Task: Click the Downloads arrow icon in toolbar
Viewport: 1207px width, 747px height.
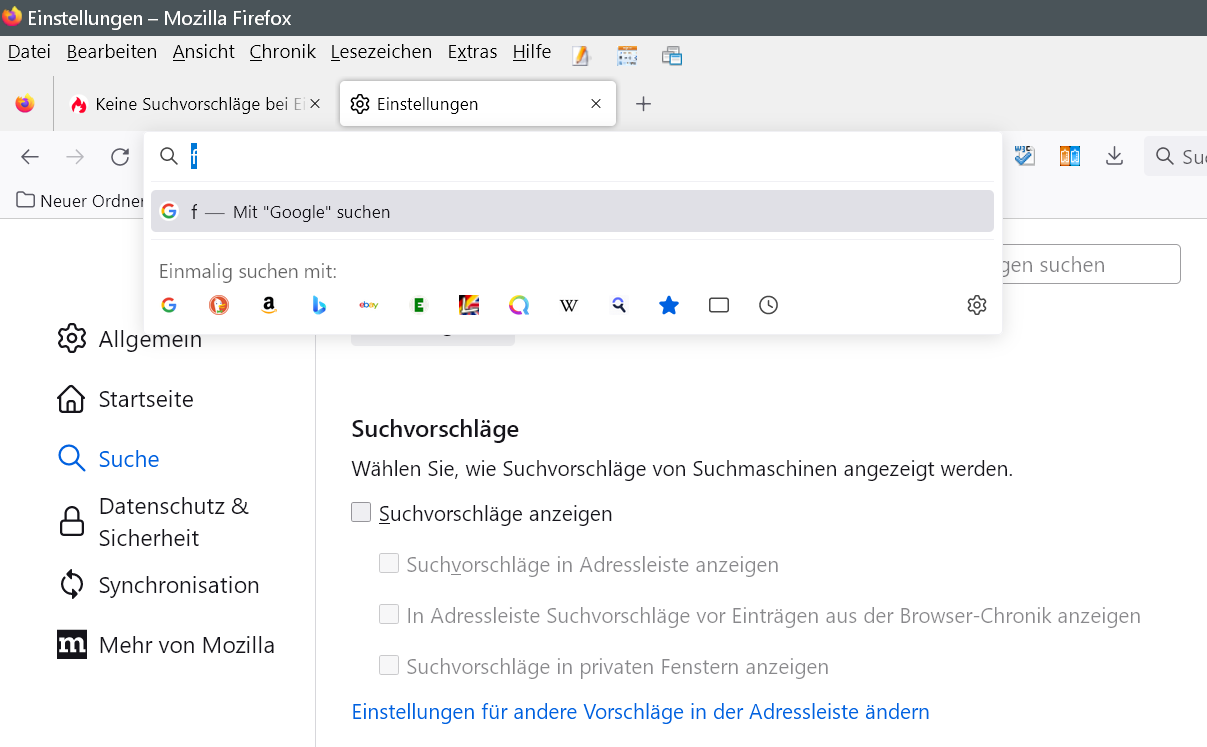Action: coord(1114,156)
